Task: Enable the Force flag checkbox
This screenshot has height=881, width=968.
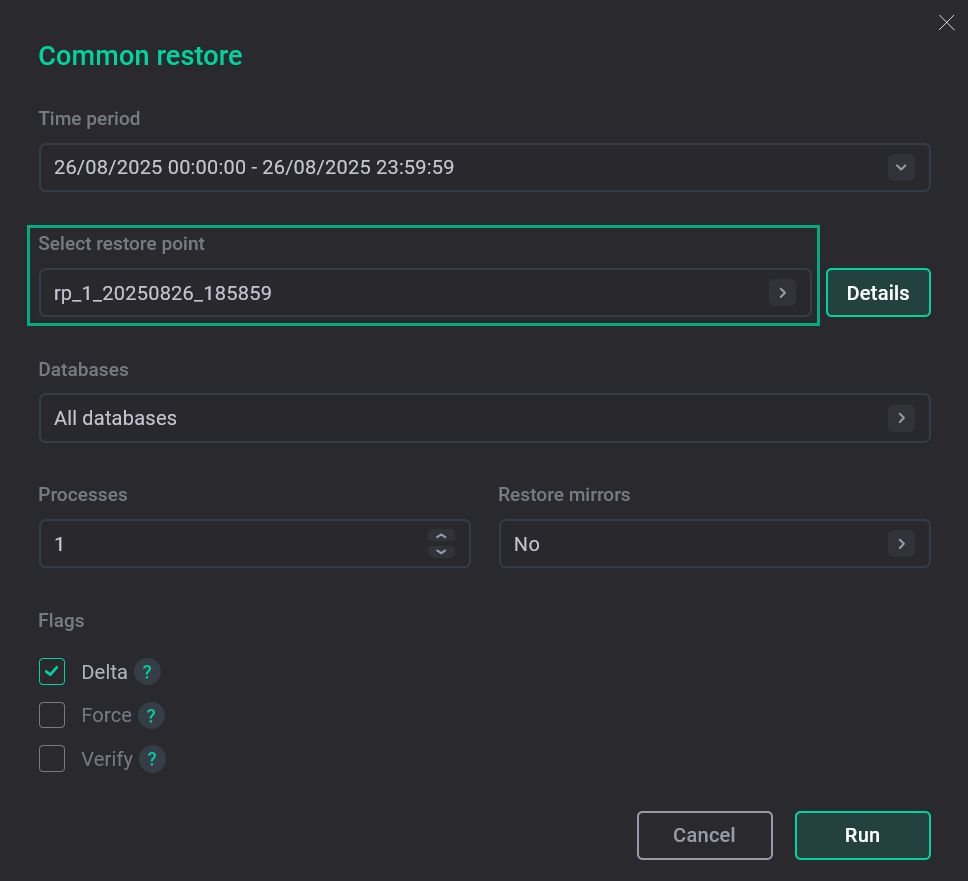Action: pyautogui.click(x=52, y=716)
